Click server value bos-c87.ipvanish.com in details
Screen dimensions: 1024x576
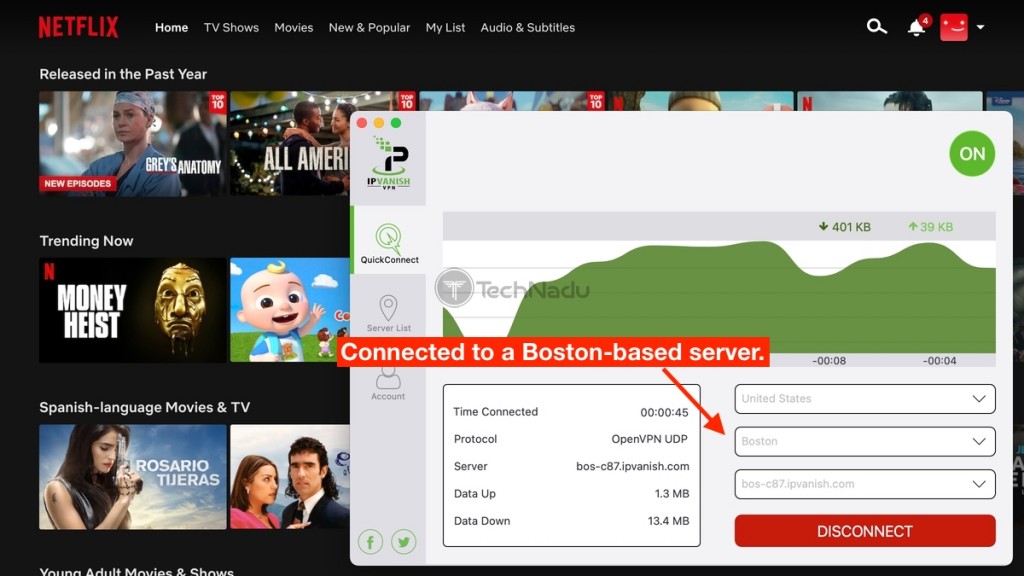click(x=633, y=466)
